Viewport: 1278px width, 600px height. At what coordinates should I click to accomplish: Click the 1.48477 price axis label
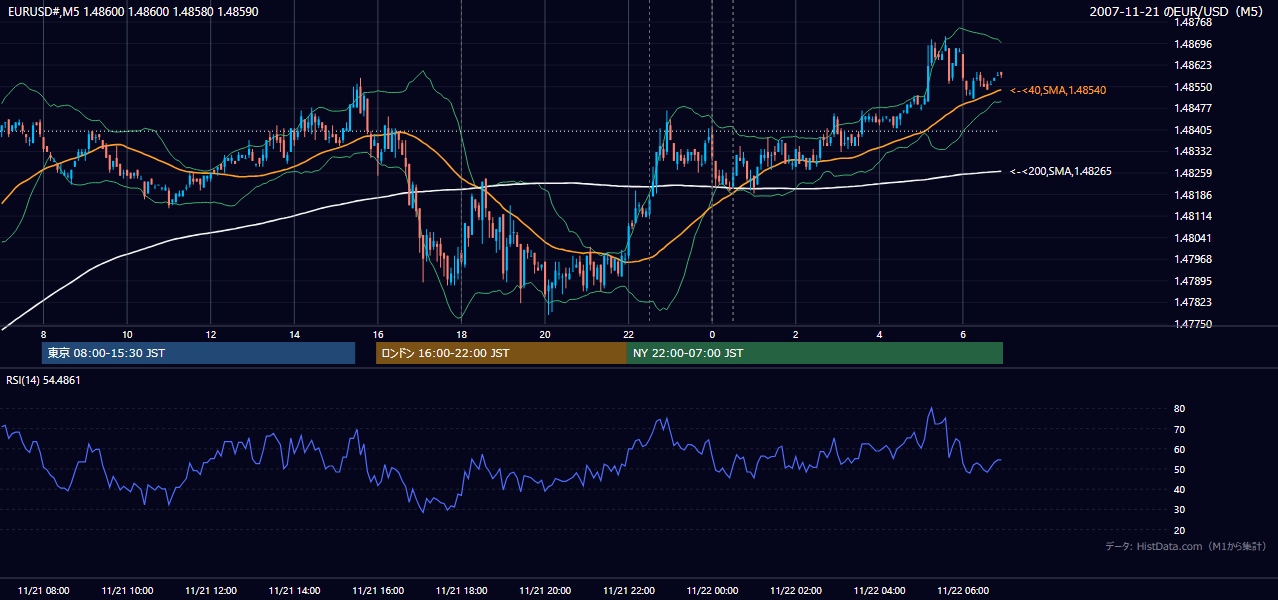pos(1195,108)
